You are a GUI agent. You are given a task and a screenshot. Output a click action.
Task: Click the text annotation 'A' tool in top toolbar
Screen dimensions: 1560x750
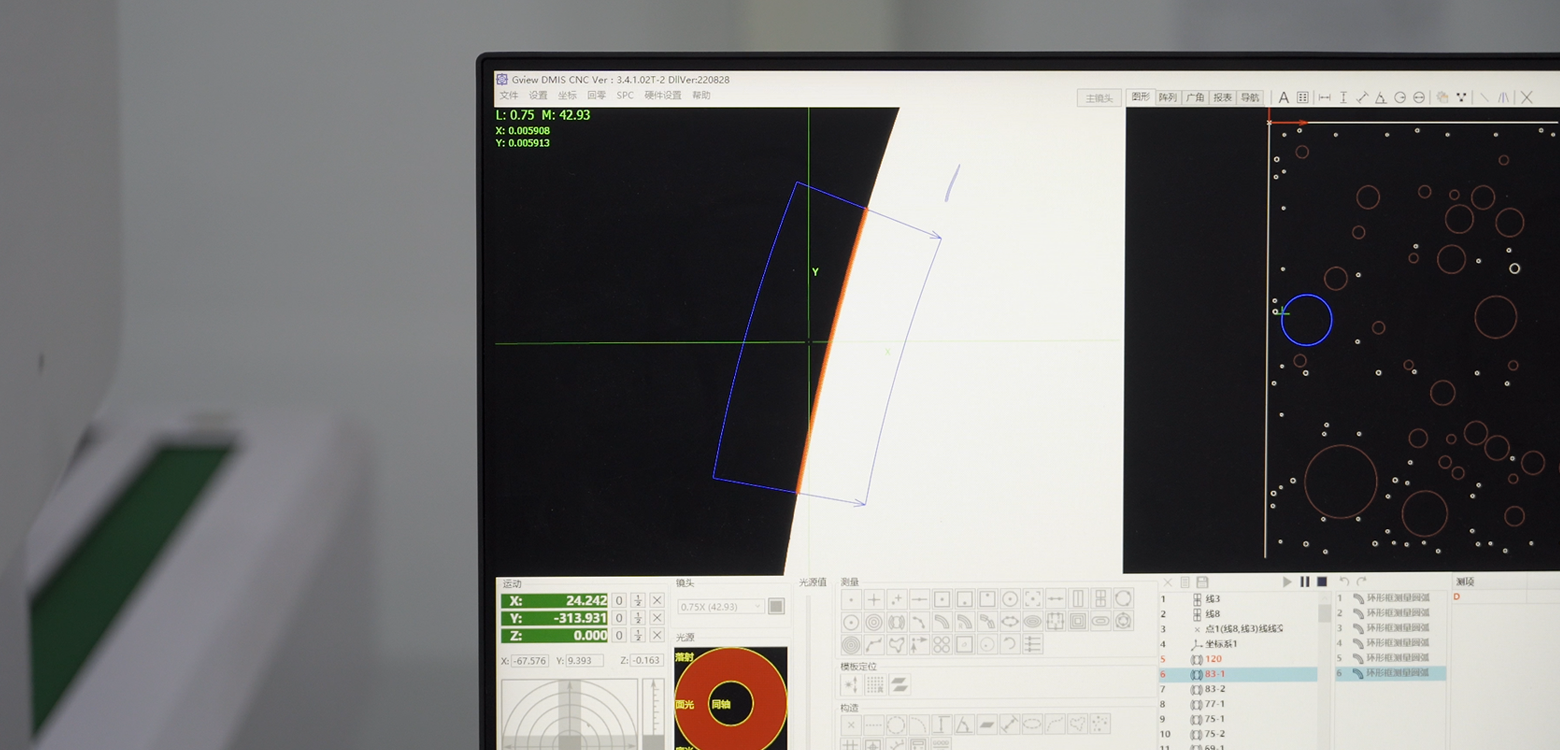pyautogui.click(x=1284, y=97)
